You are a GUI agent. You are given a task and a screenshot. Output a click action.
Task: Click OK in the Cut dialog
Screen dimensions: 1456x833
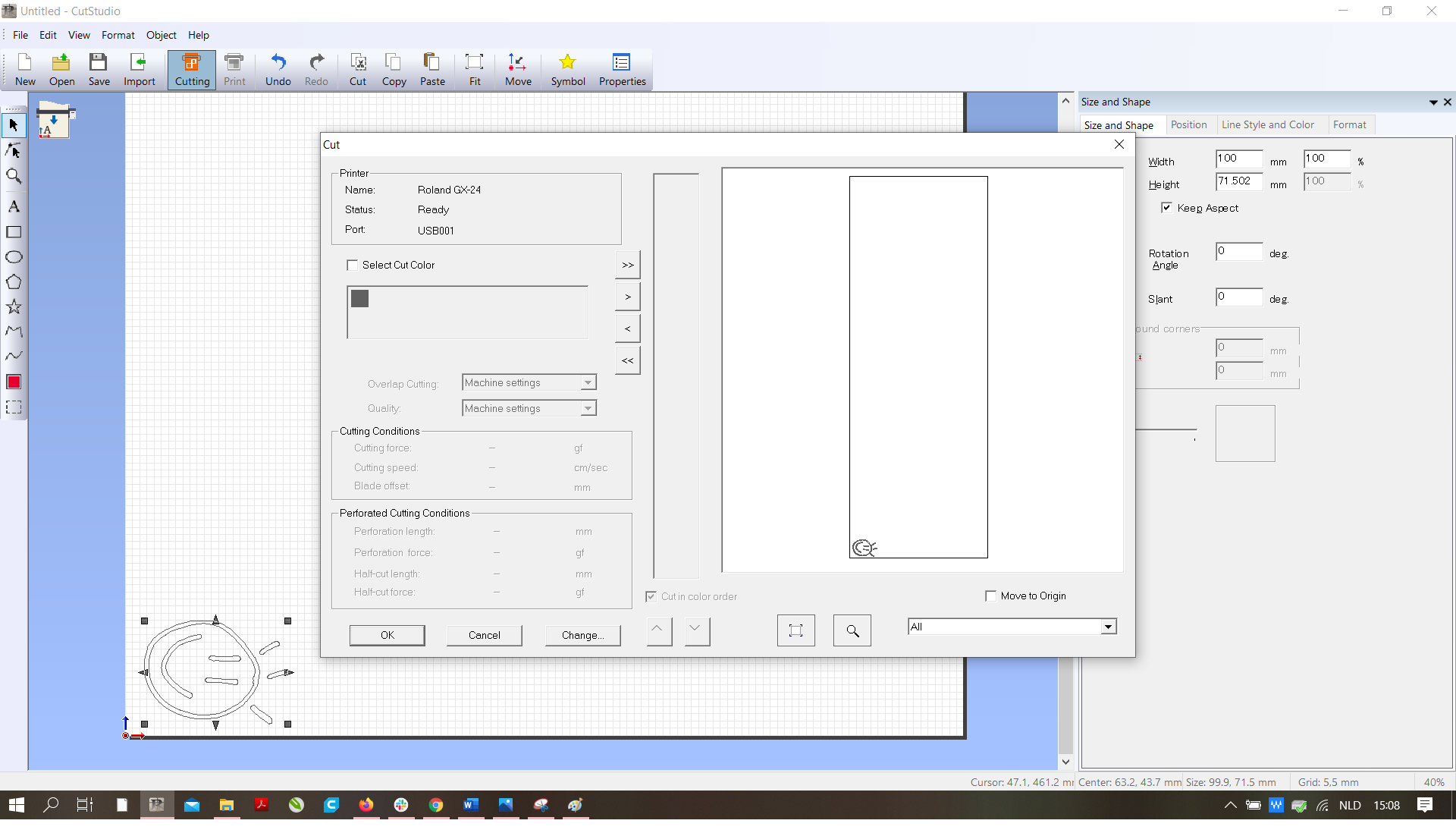click(x=388, y=635)
